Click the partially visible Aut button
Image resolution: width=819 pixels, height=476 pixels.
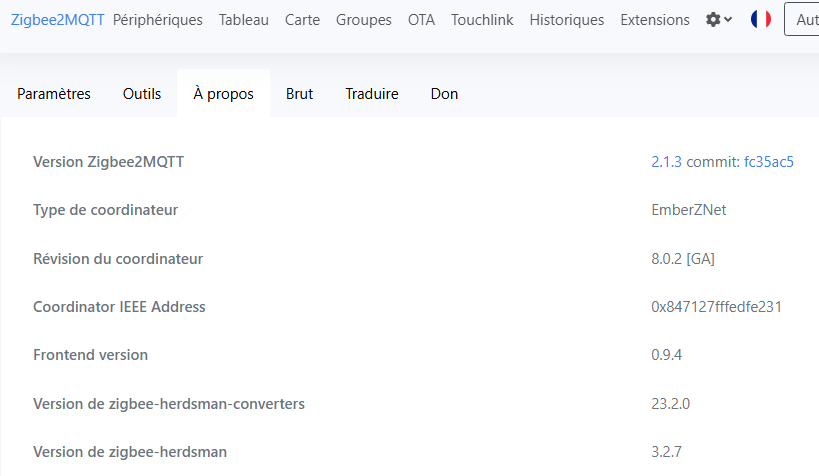(802, 19)
